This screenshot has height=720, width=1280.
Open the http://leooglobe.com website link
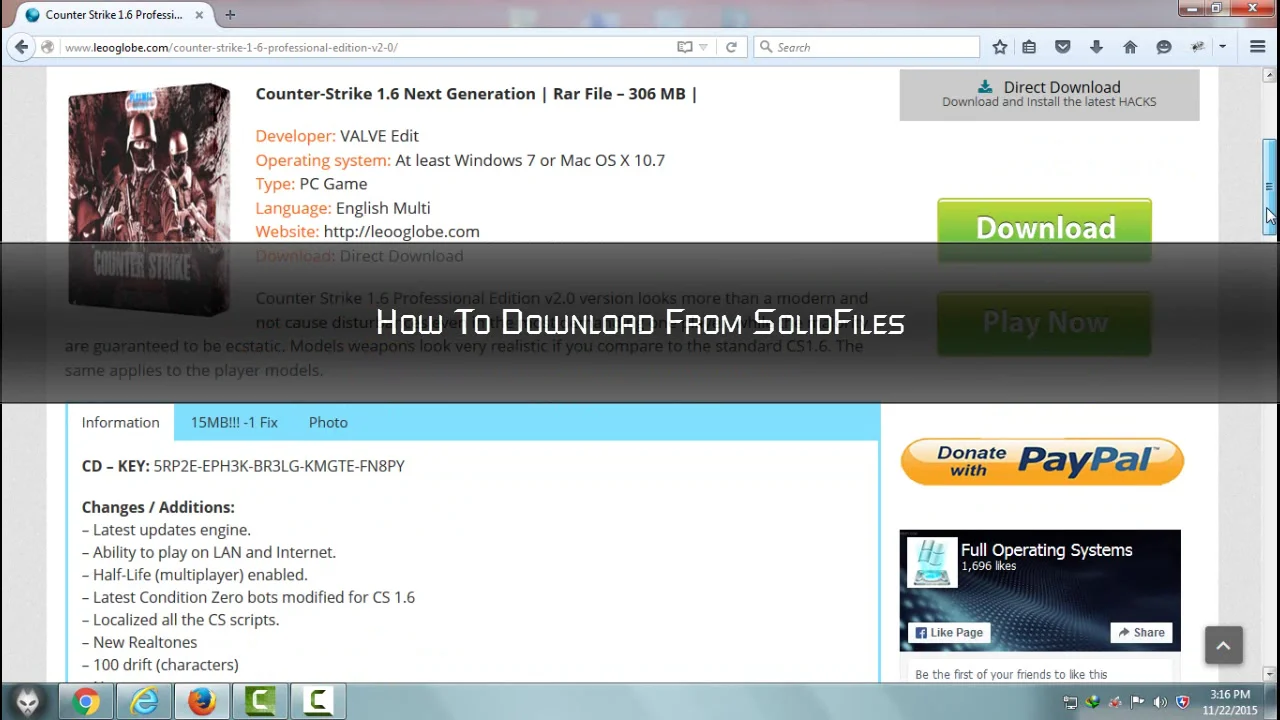pyautogui.click(x=401, y=231)
